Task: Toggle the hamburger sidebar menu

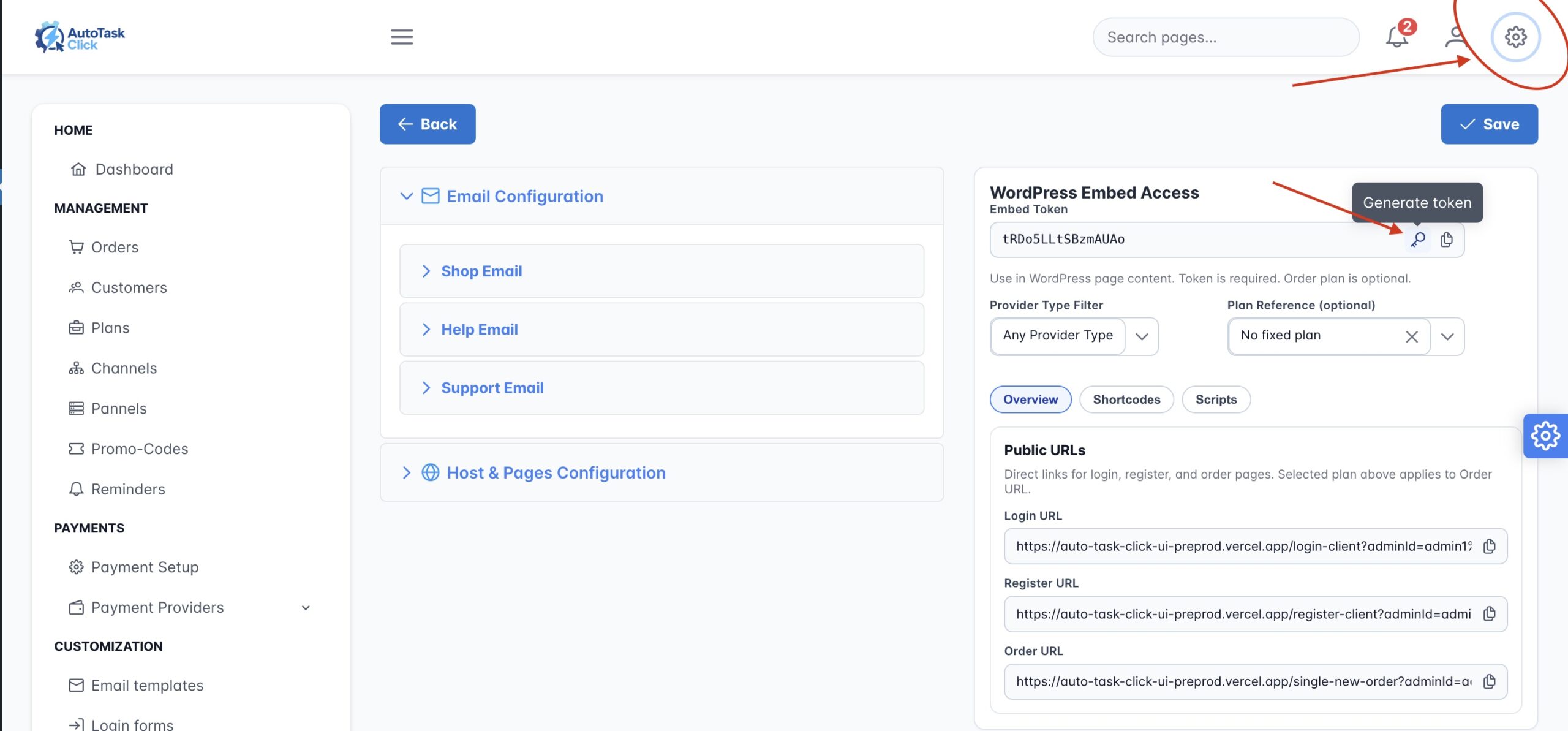Action: click(x=402, y=37)
